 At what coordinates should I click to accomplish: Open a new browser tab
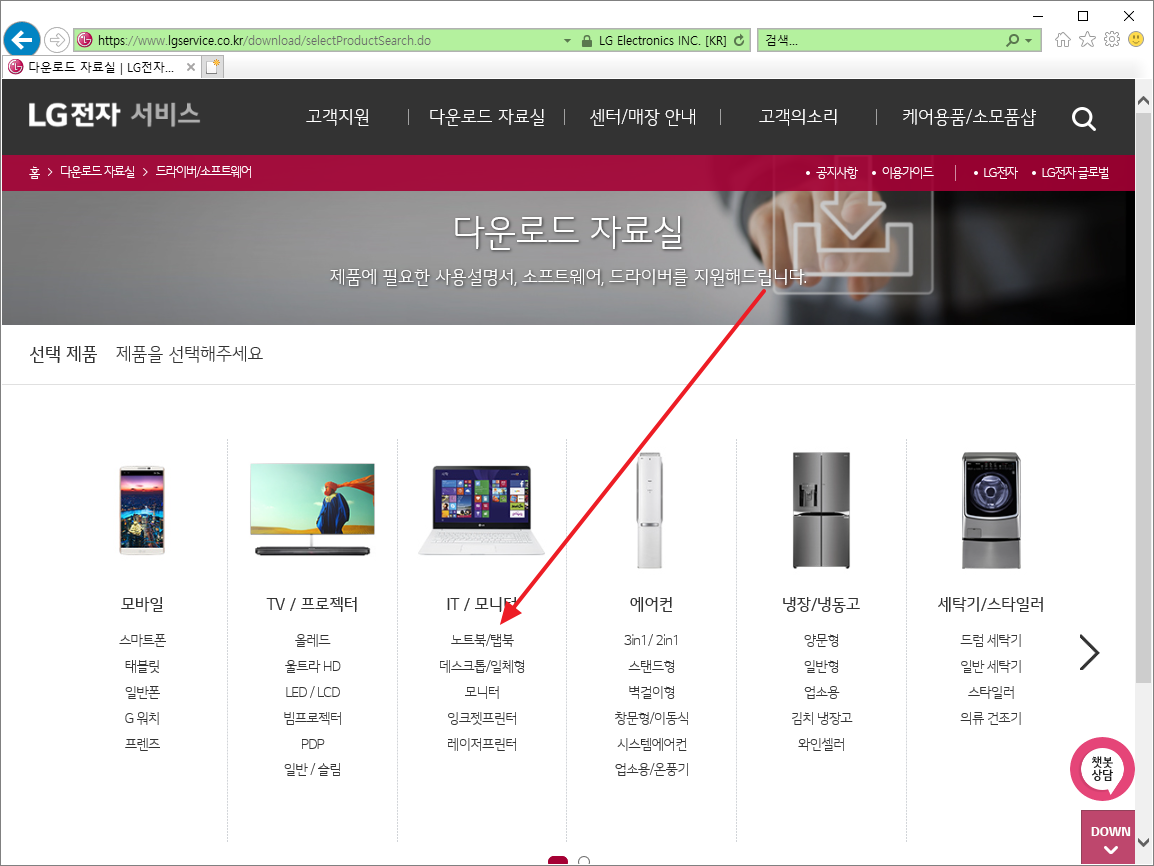pyautogui.click(x=213, y=67)
